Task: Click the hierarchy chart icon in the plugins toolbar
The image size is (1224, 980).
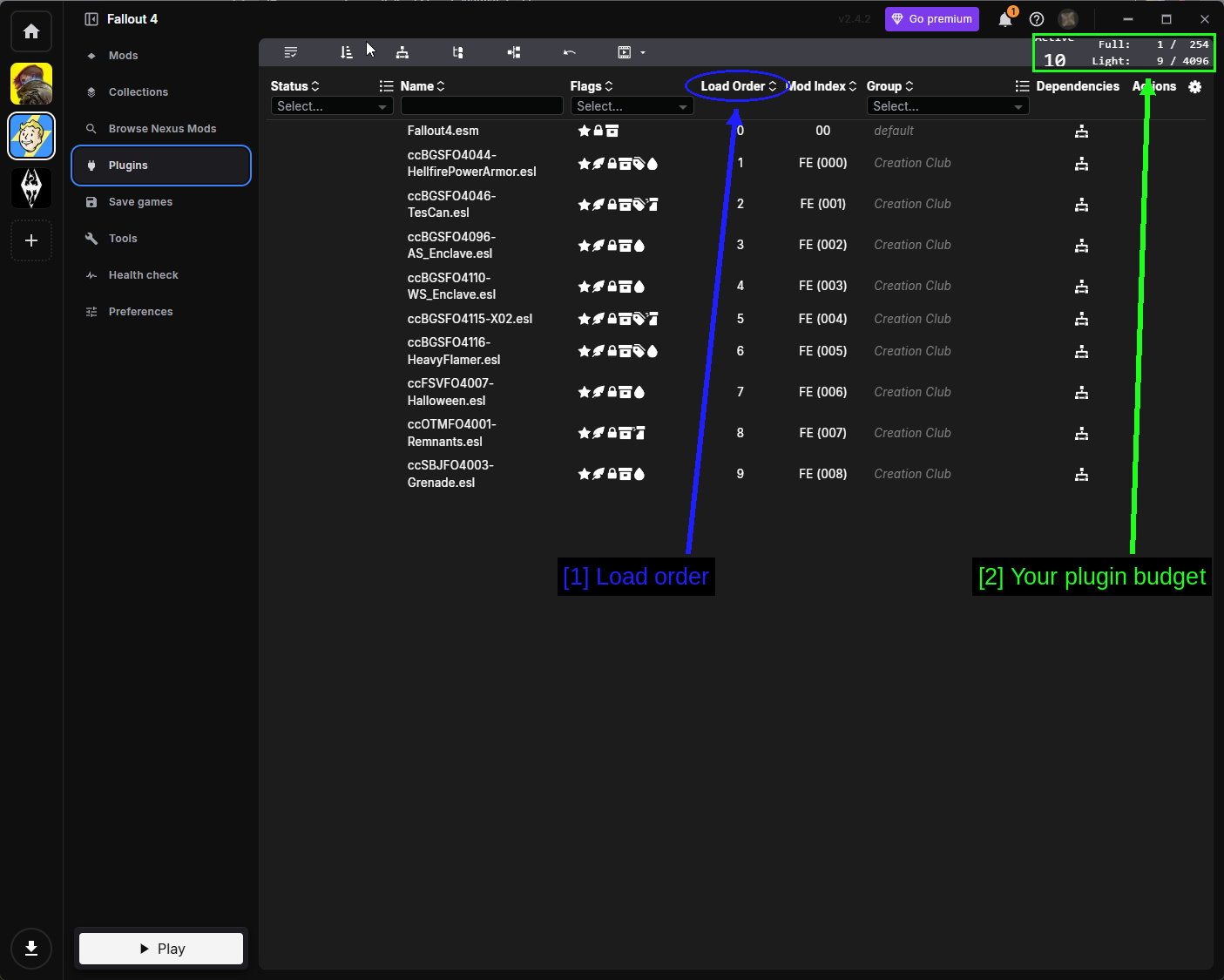Action: [x=402, y=52]
